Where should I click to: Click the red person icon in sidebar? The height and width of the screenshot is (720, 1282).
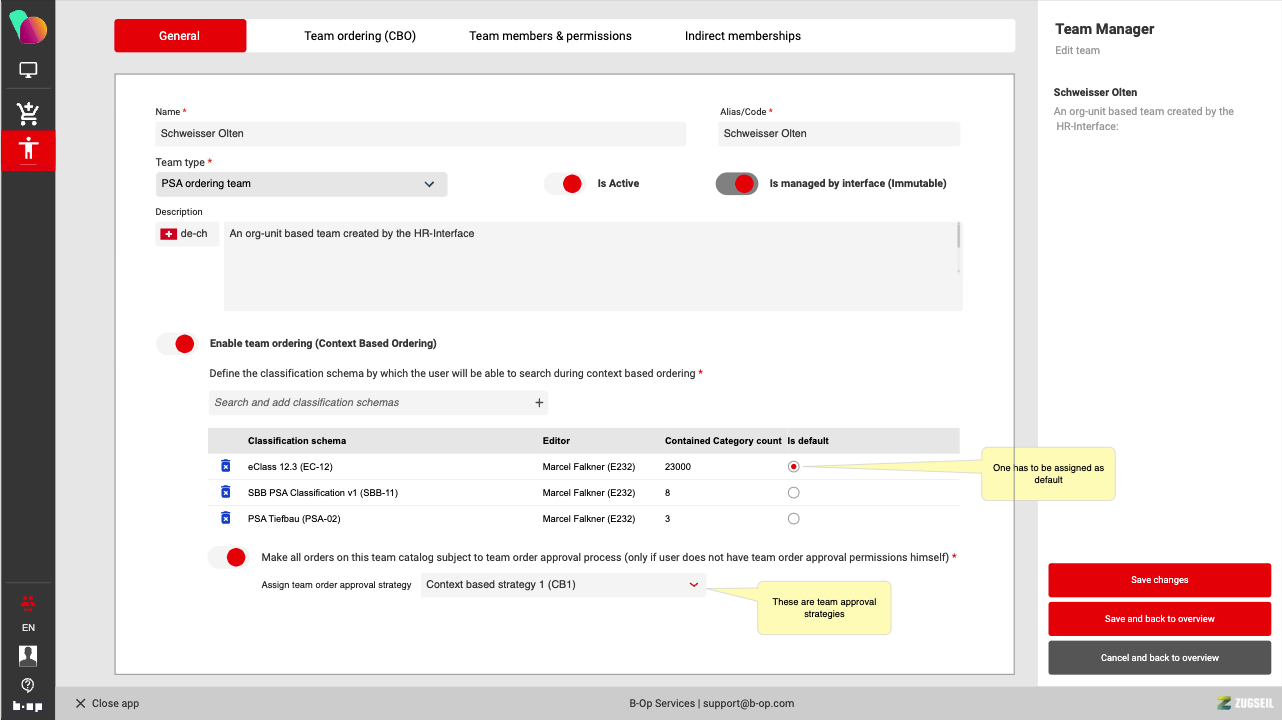point(28,150)
